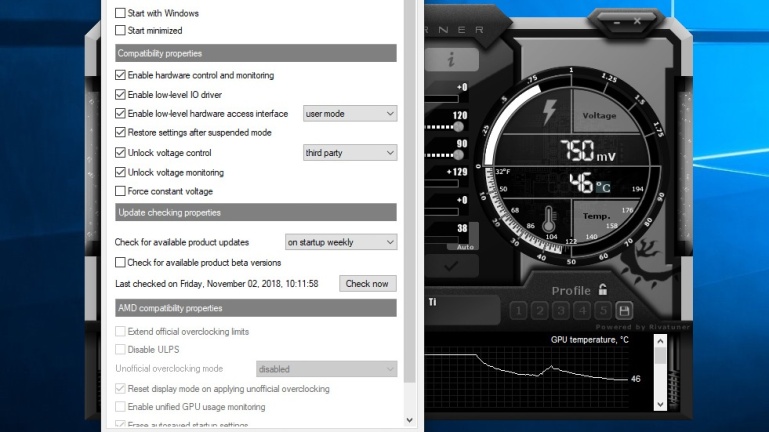Click the Afterburner info button
769x432 pixels.
click(452, 60)
